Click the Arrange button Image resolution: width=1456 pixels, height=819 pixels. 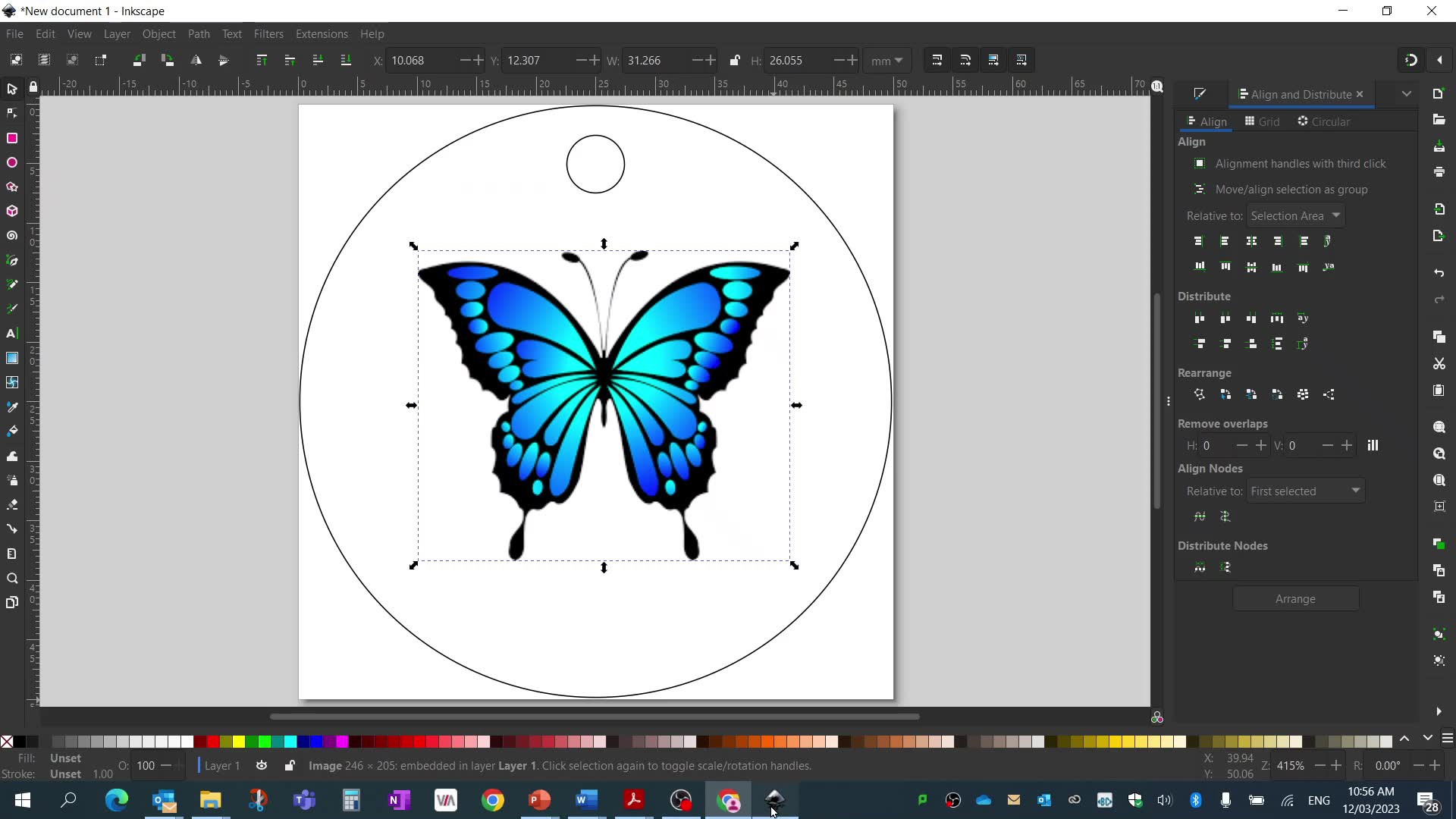point(1295,599)
